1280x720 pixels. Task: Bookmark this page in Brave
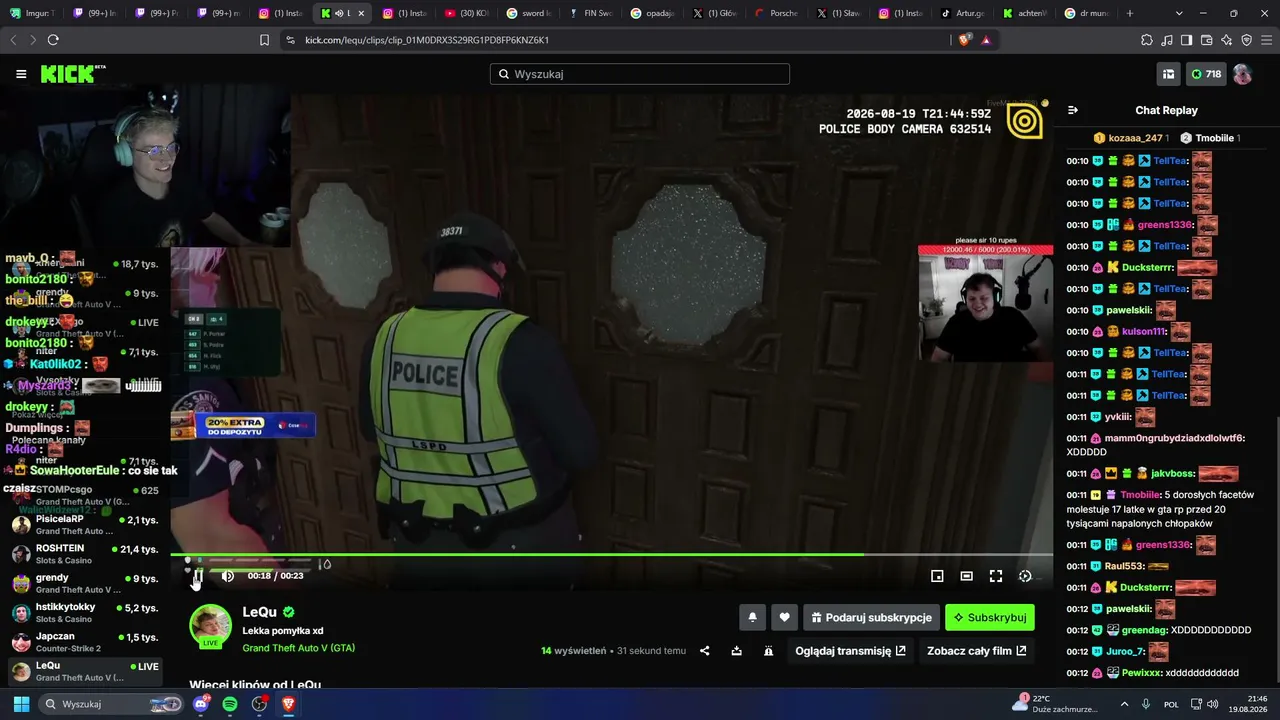(264, 40)
